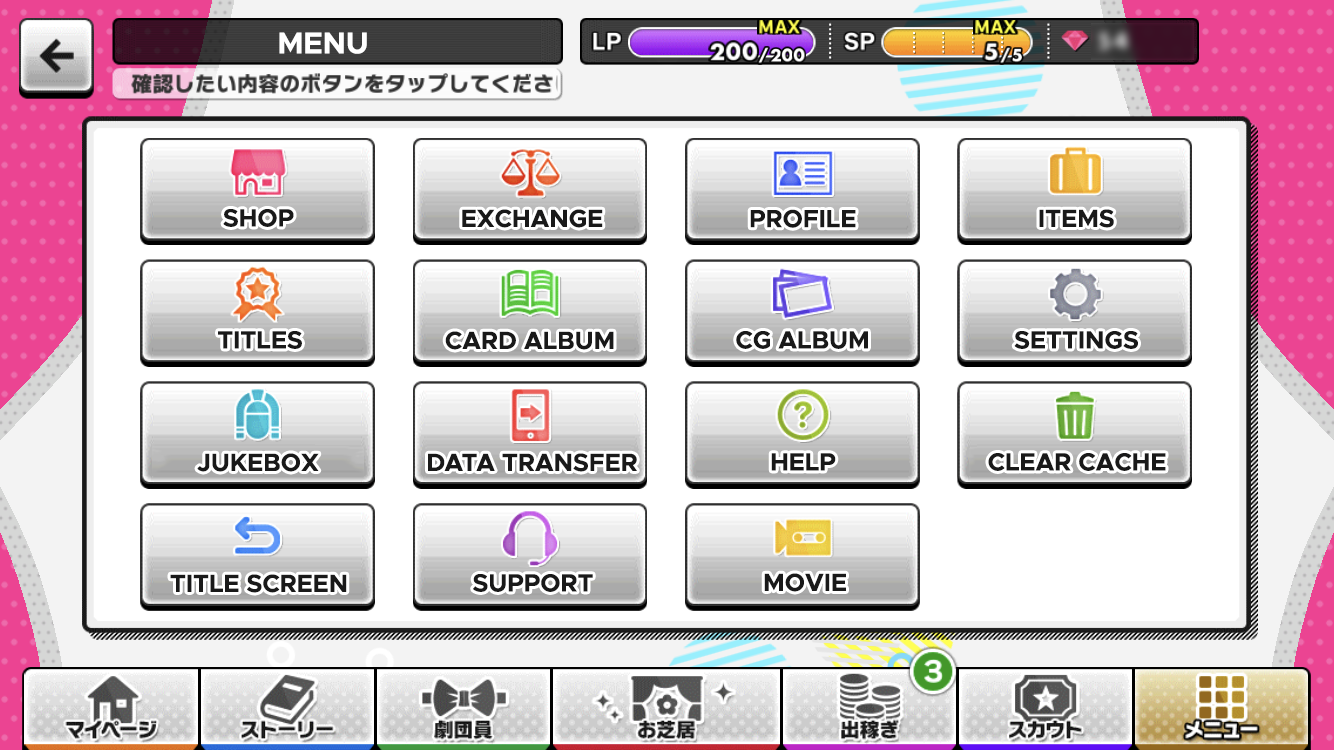Screen dimensions: 1334x750
Task: Open the HELP question mark button
Action: click(x=802, y=434)
